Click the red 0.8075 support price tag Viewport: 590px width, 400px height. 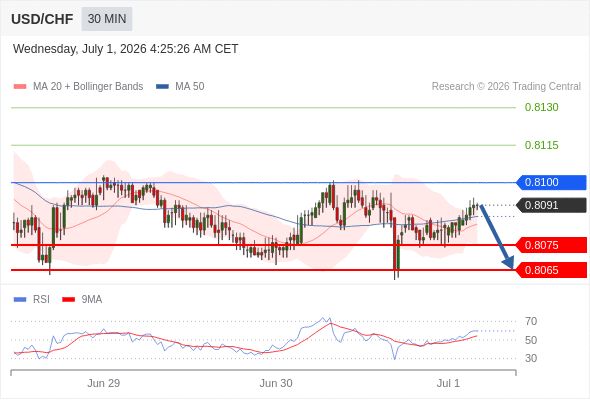pos(551,245)
